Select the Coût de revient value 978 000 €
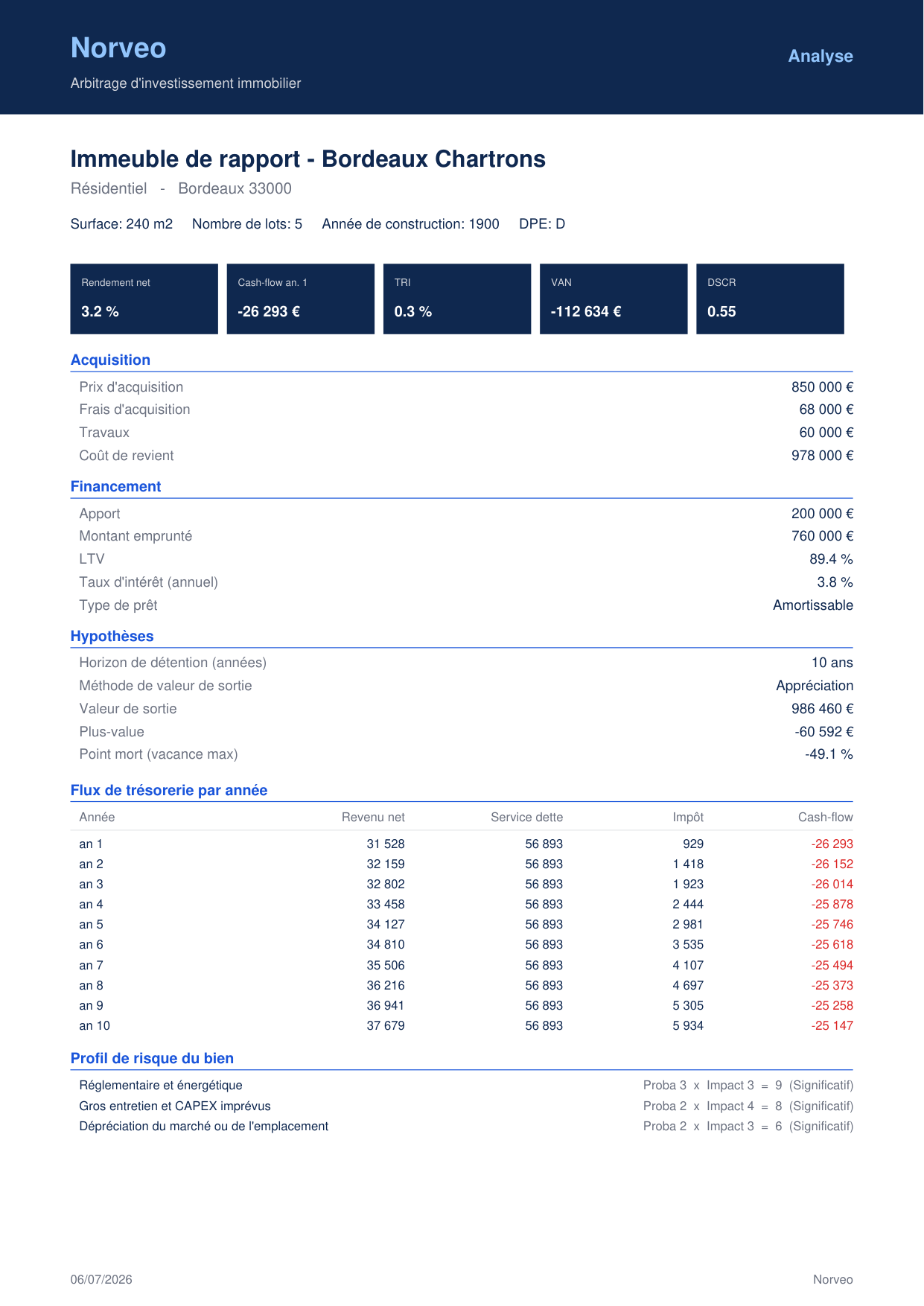Screen dimensions: 924x1306 pos(822,456)
